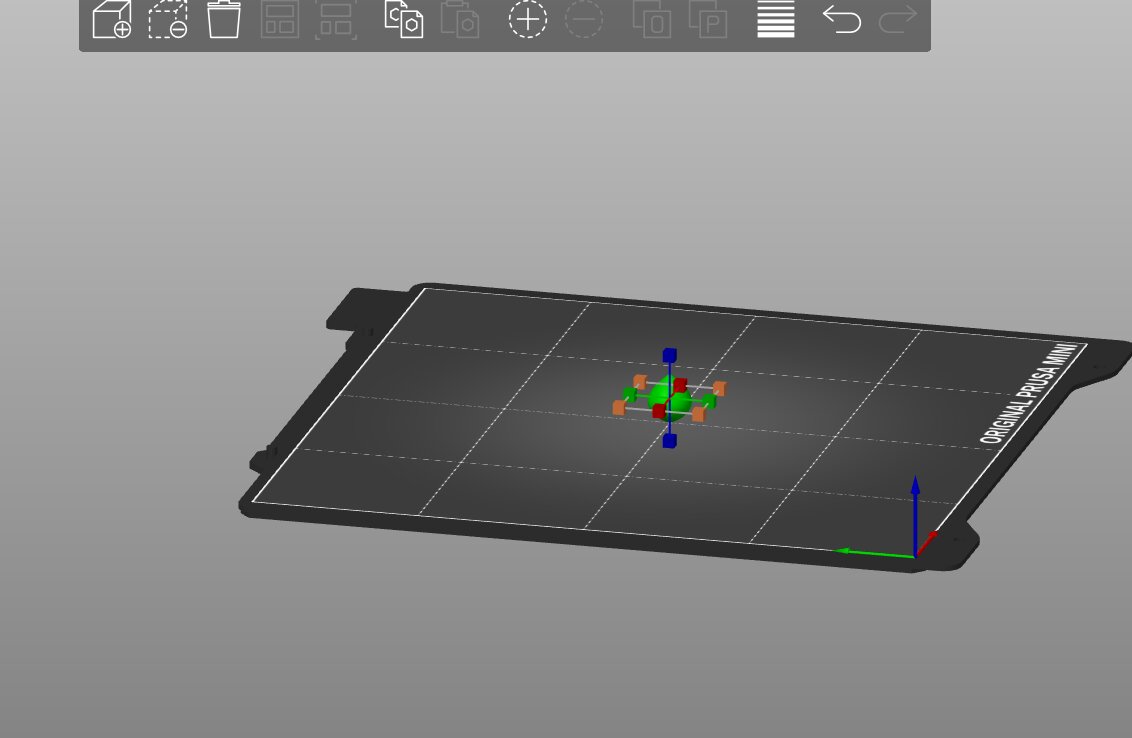Add an instance with the plus circle icon
The width and height of the screenshot is (1132, 738).
tap(528, 19)
